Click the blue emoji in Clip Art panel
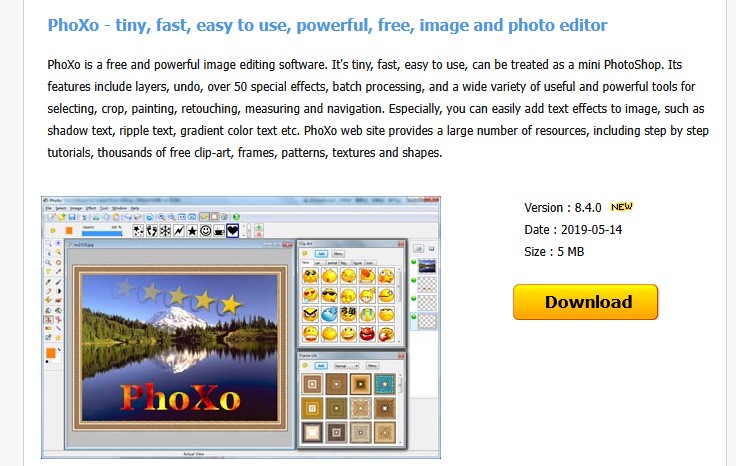736x466 pixels. (x=329, y=314)
